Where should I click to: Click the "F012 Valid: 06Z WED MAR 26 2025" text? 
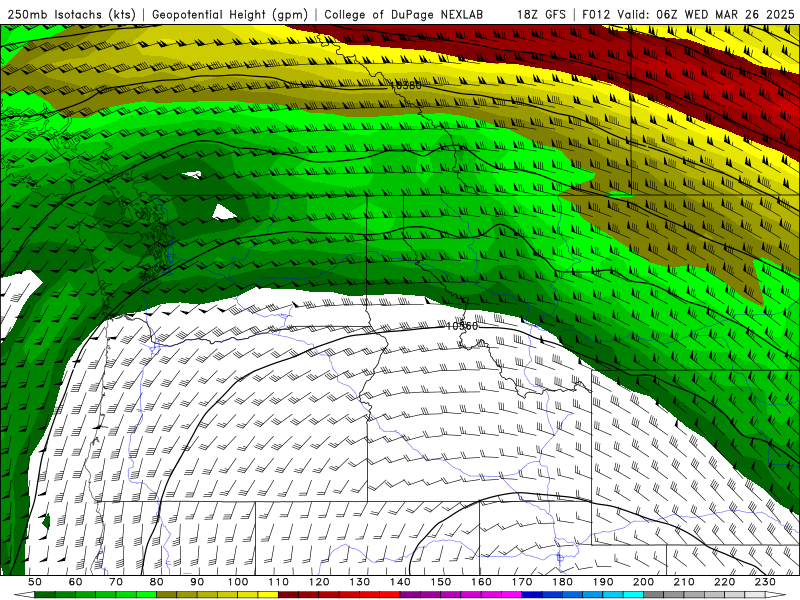click(688, 14)
